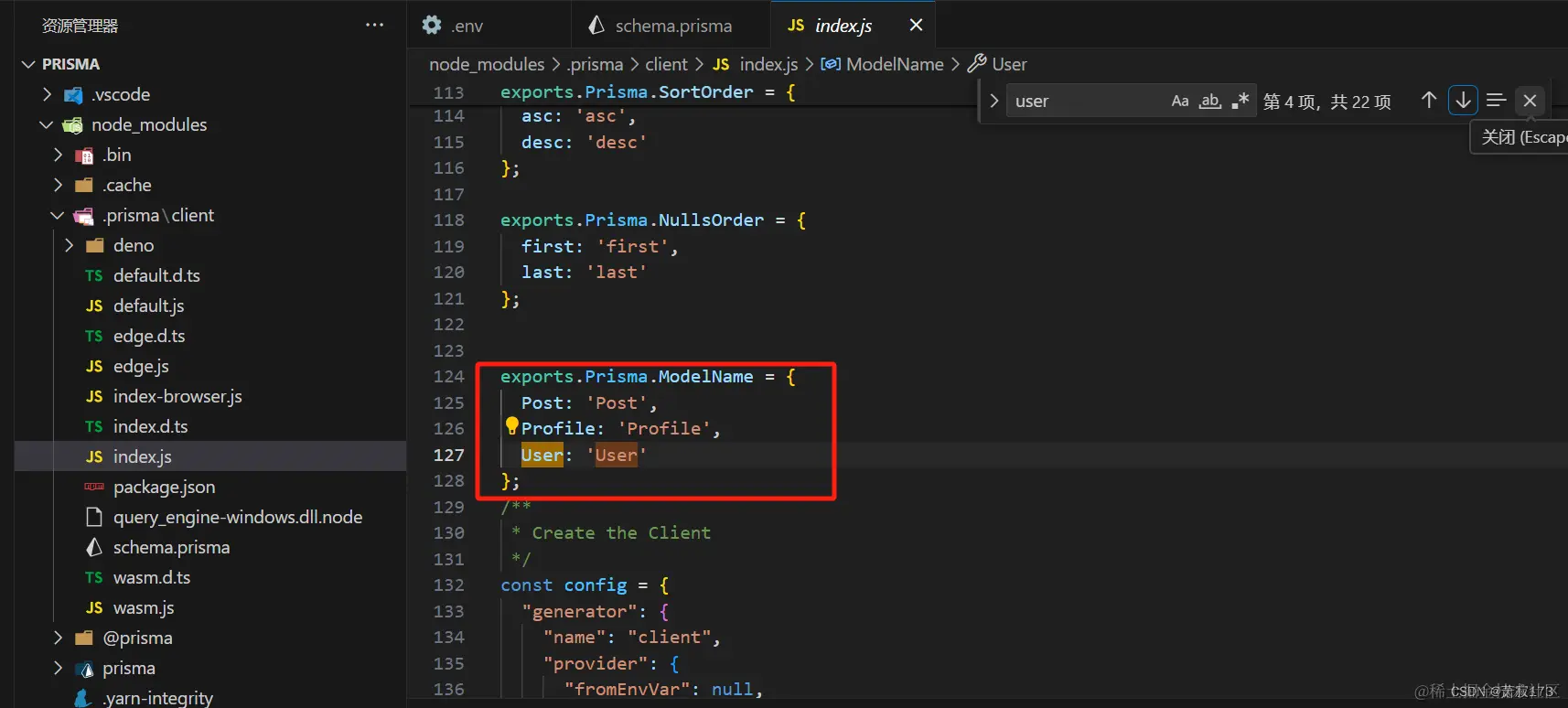Click line number 127 in gutter

tap(448, 455)
